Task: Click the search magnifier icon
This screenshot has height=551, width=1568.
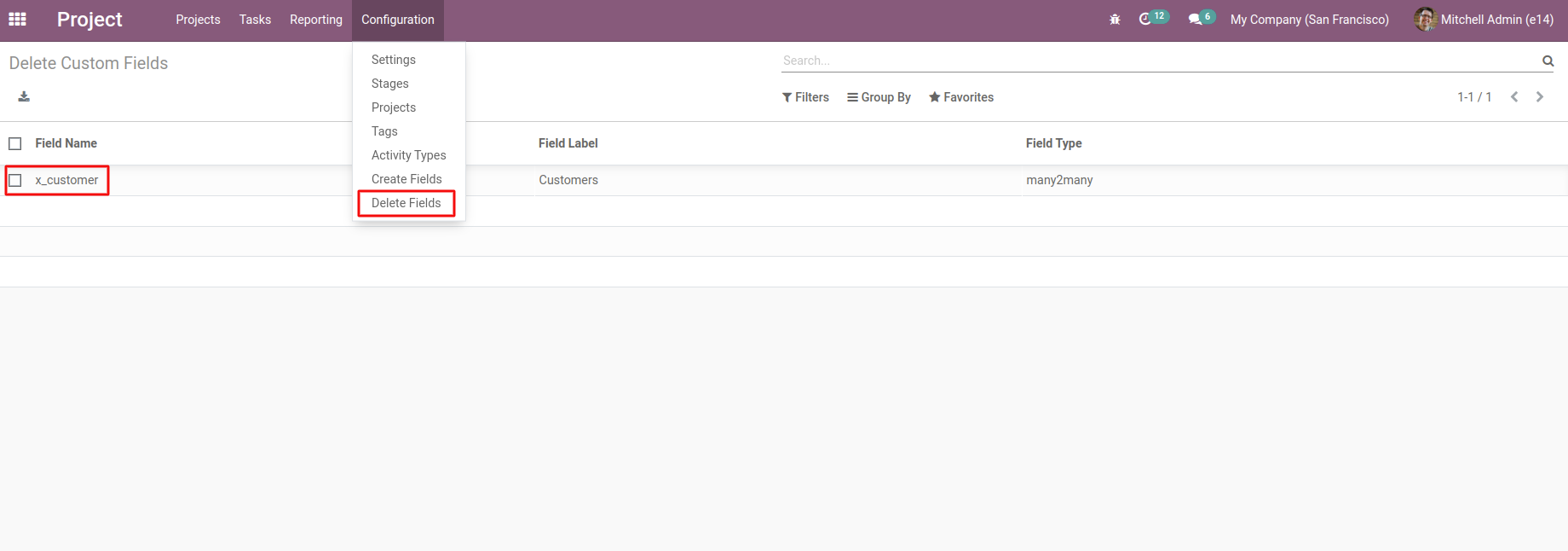Action: click(x=1548, y=61)
